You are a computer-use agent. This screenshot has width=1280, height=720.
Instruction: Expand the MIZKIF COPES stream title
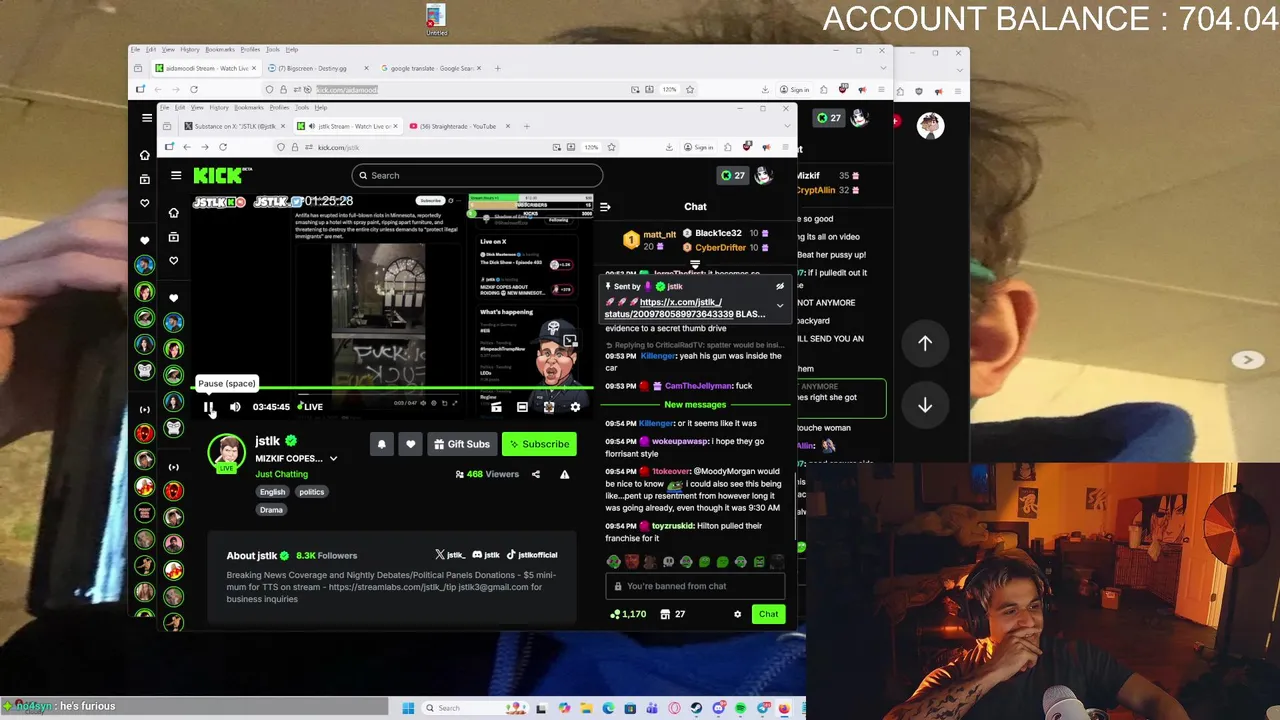point(333,459)
